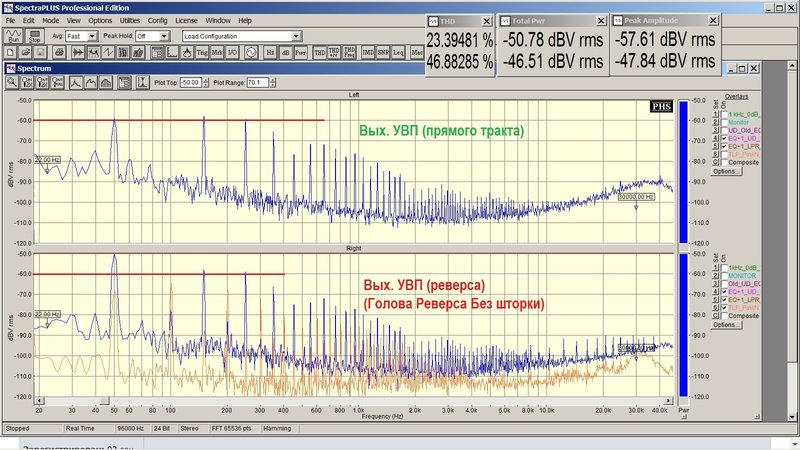This screenshot has width=800, height=450.
Task: Open the Config menu
Action: click(x=158, y=20)
